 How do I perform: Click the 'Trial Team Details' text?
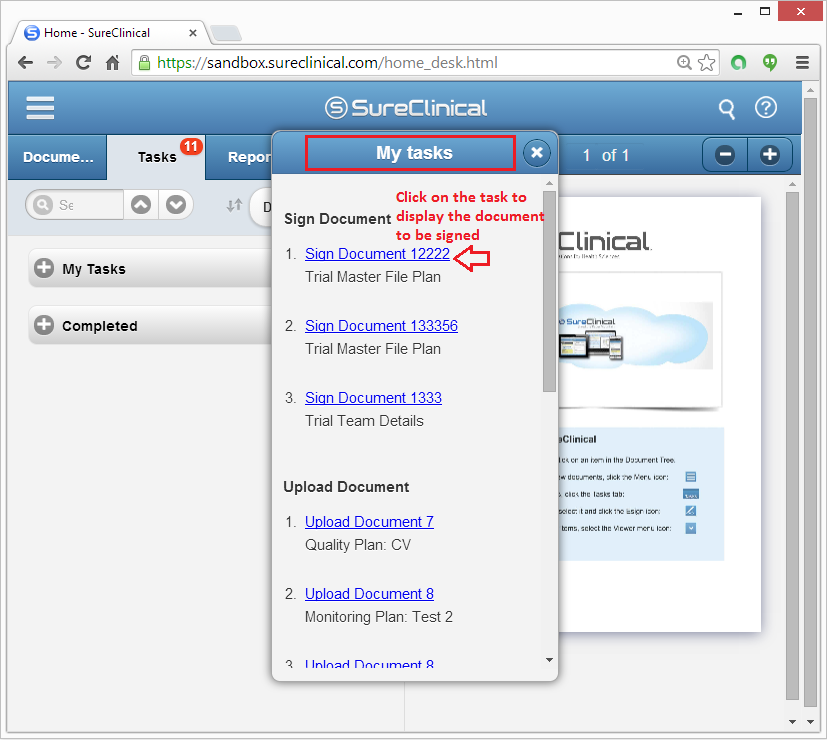(x=364, y=421)
